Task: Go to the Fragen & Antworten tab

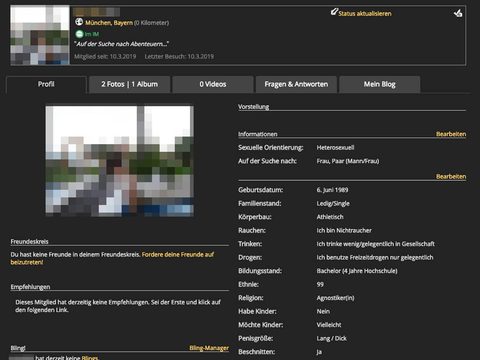Action: click(296, 84)
